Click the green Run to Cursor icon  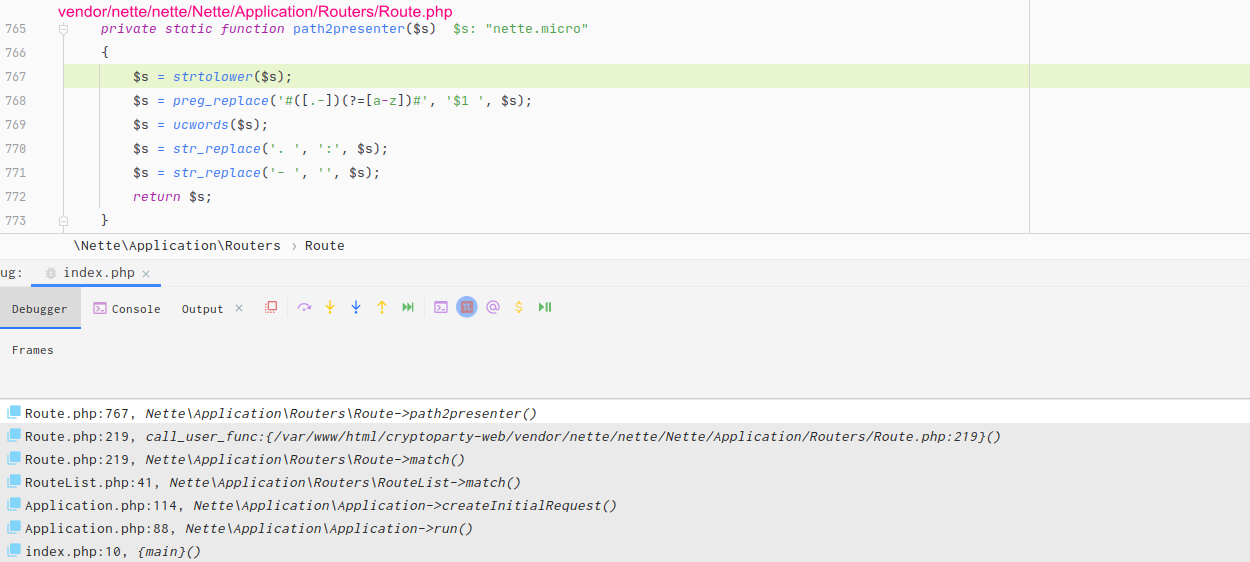408,308
